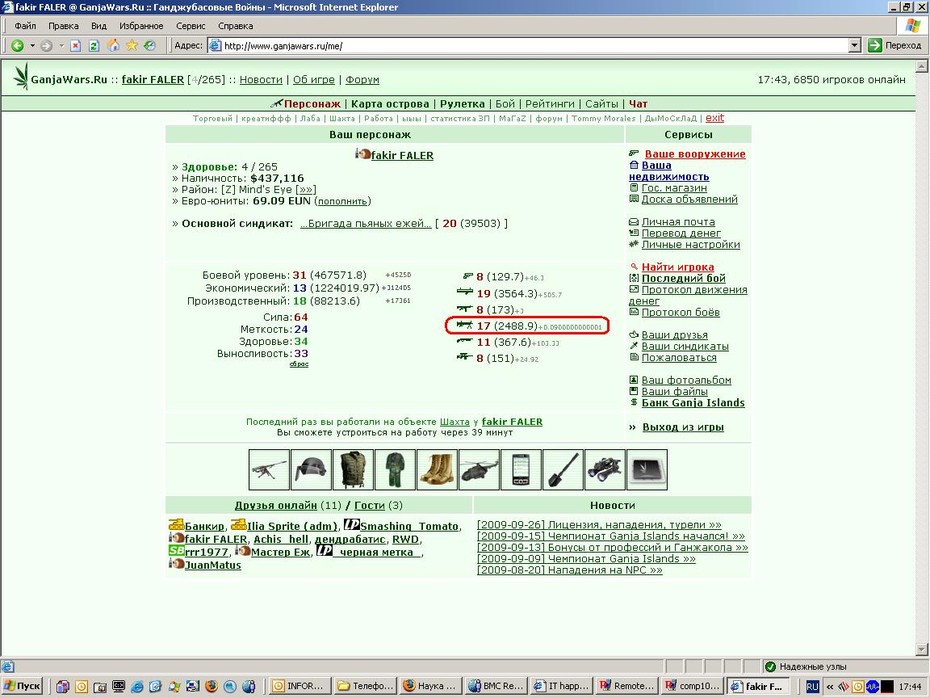Screen dimensions: 930x698
Task: Open the night vision goggles slot
Action: click(x=605, y=470)
